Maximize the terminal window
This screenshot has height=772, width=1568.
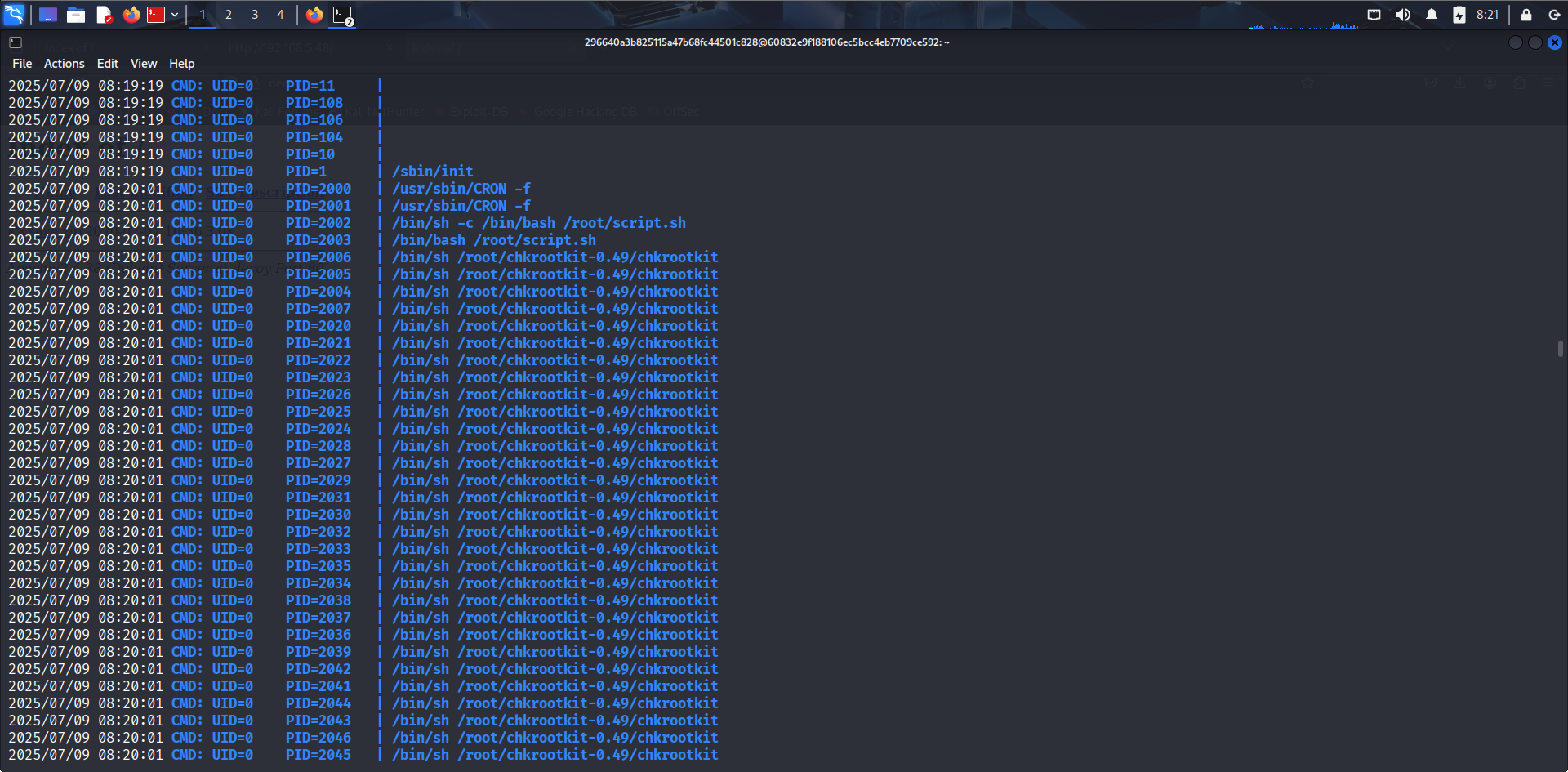[x=1535, y=42]
